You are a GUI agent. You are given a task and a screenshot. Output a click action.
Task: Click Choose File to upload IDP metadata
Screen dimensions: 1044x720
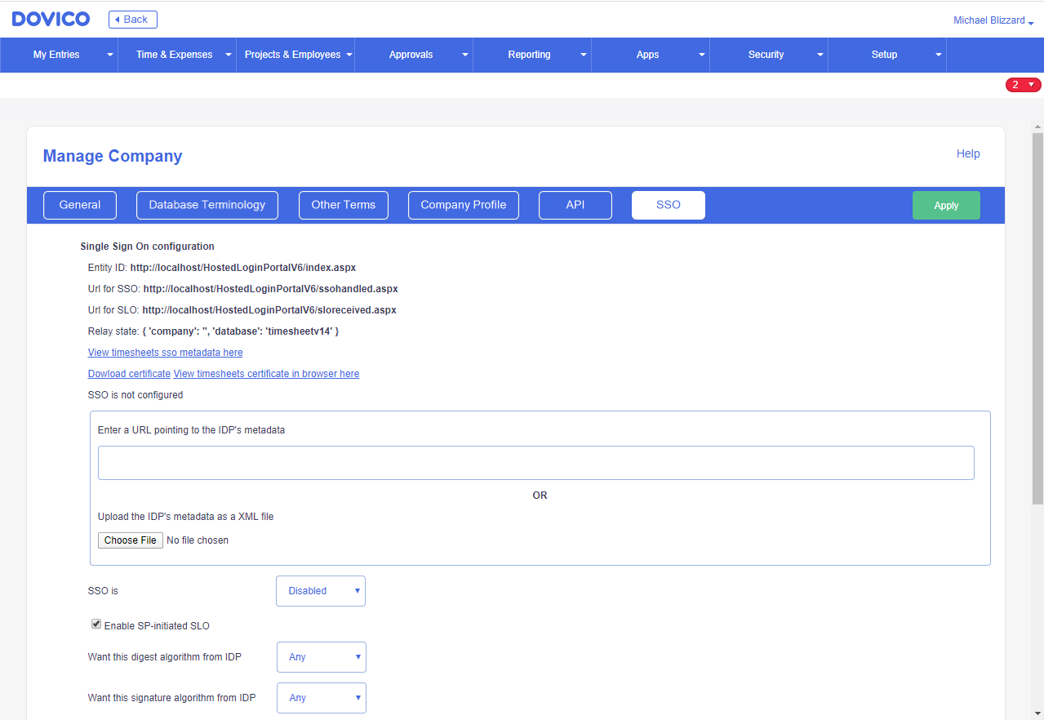[130, 540]
